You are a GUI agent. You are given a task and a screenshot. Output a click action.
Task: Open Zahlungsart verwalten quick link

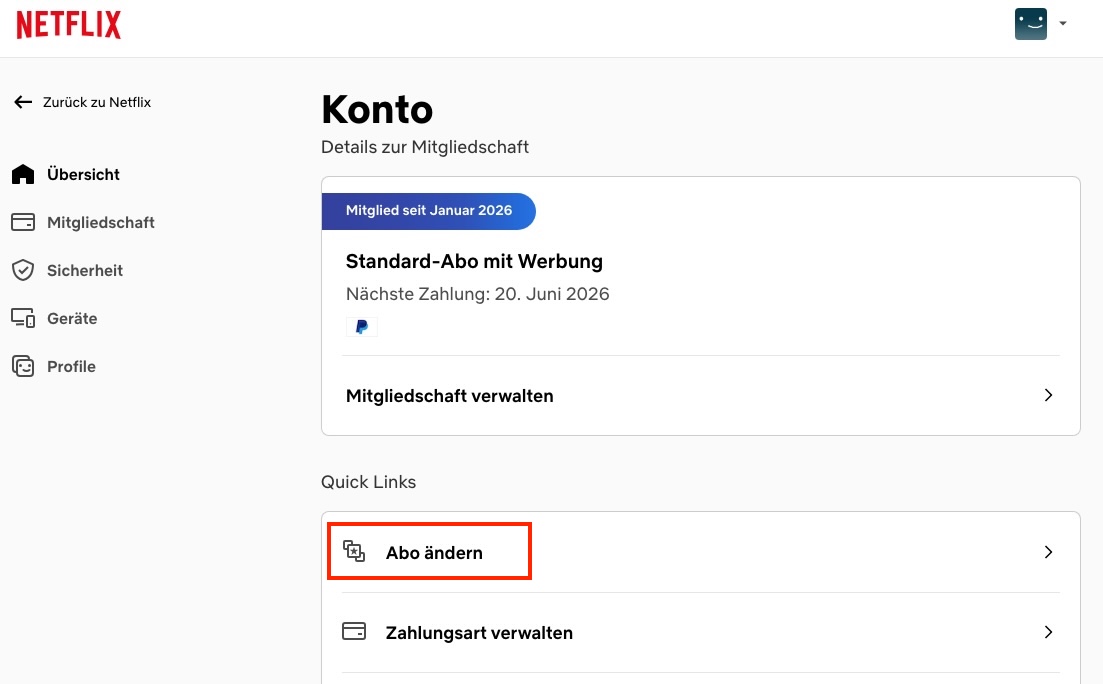(701, 633)
